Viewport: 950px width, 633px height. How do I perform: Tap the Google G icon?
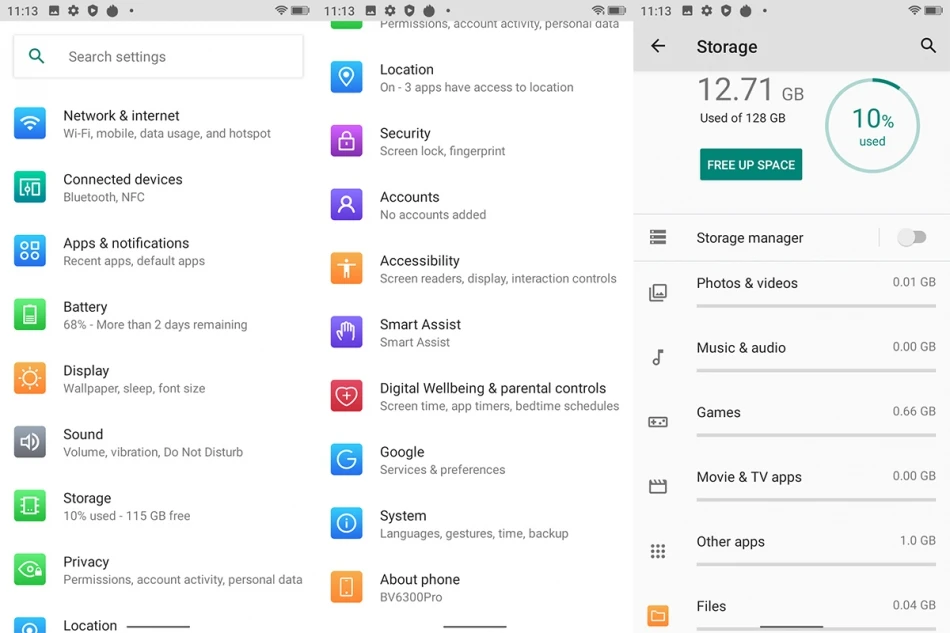point(347,459)
